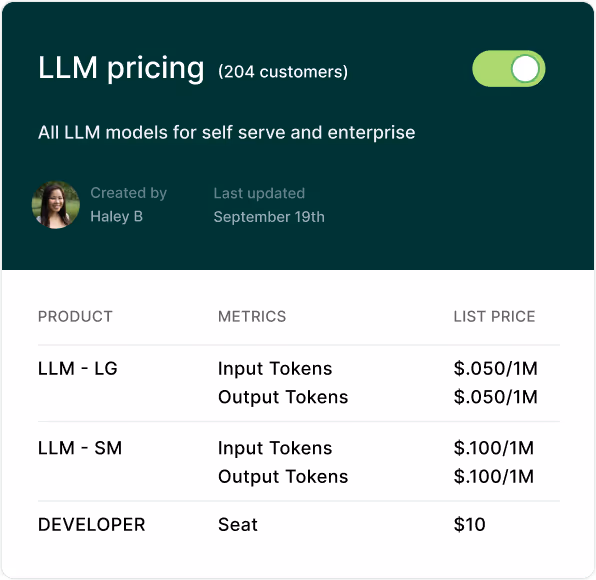Image resolution: width=596 pixels, height=580 pixels.
Task: Select the DEVELOPER product row
Action: [x=299, y=525]
